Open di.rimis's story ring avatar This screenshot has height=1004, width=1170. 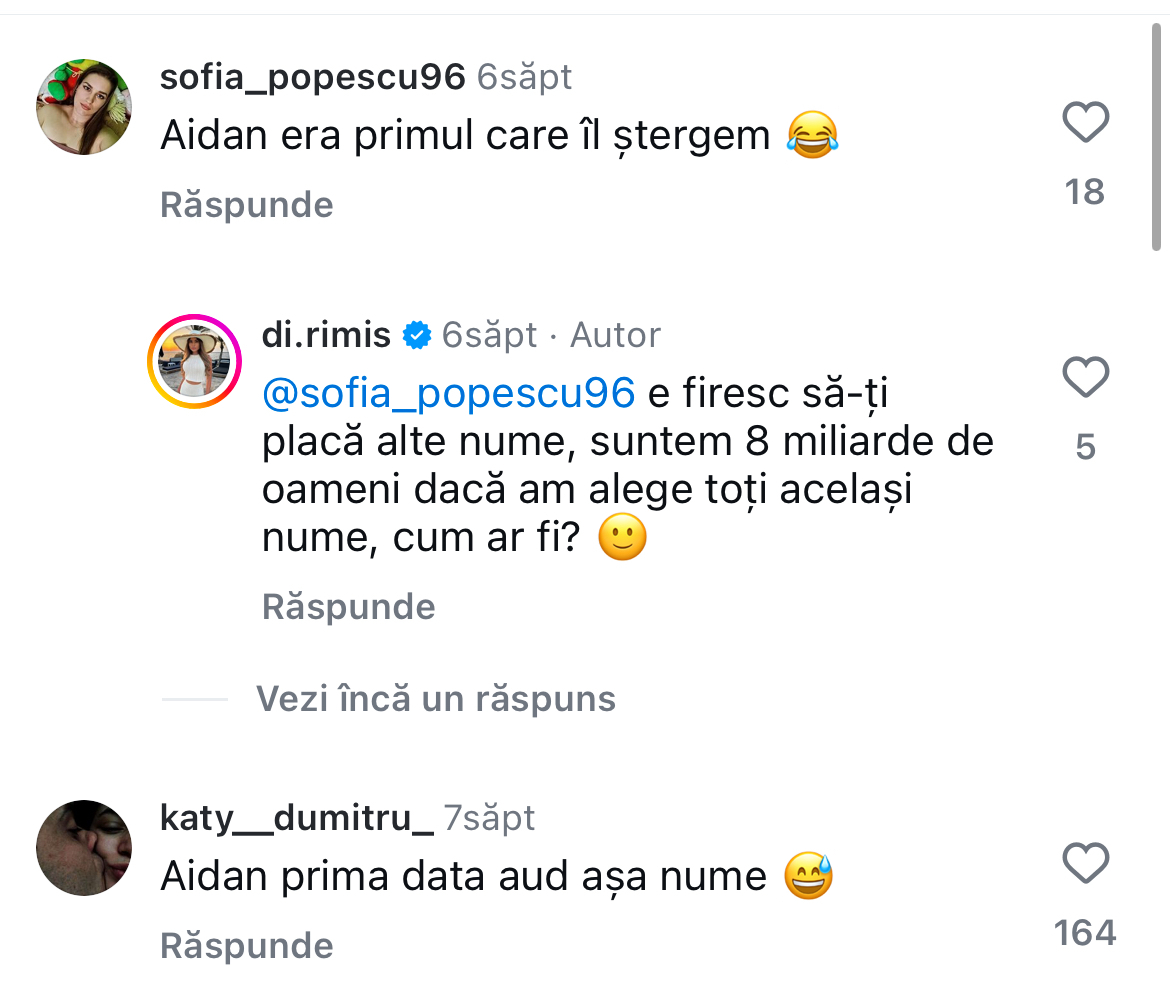coord(196,361)
